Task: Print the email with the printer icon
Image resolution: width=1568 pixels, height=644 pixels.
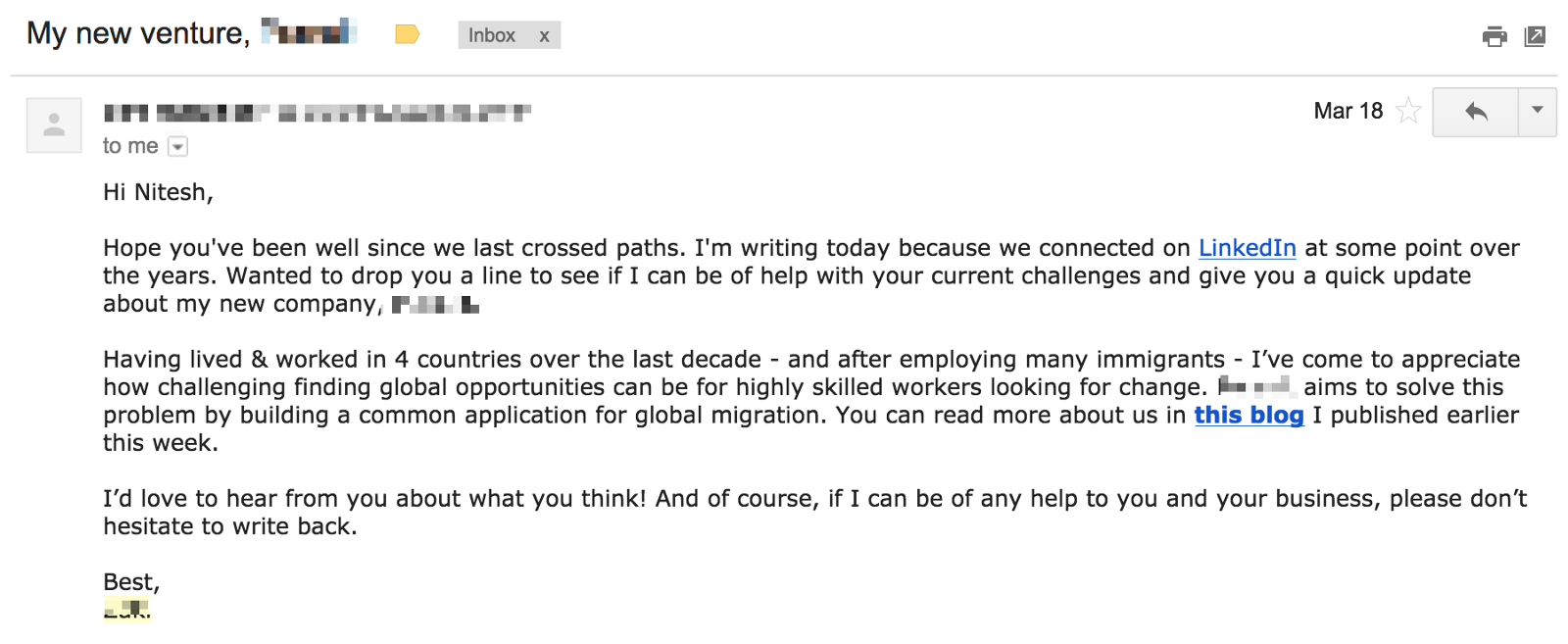Action: click(x=1494, y=37)
